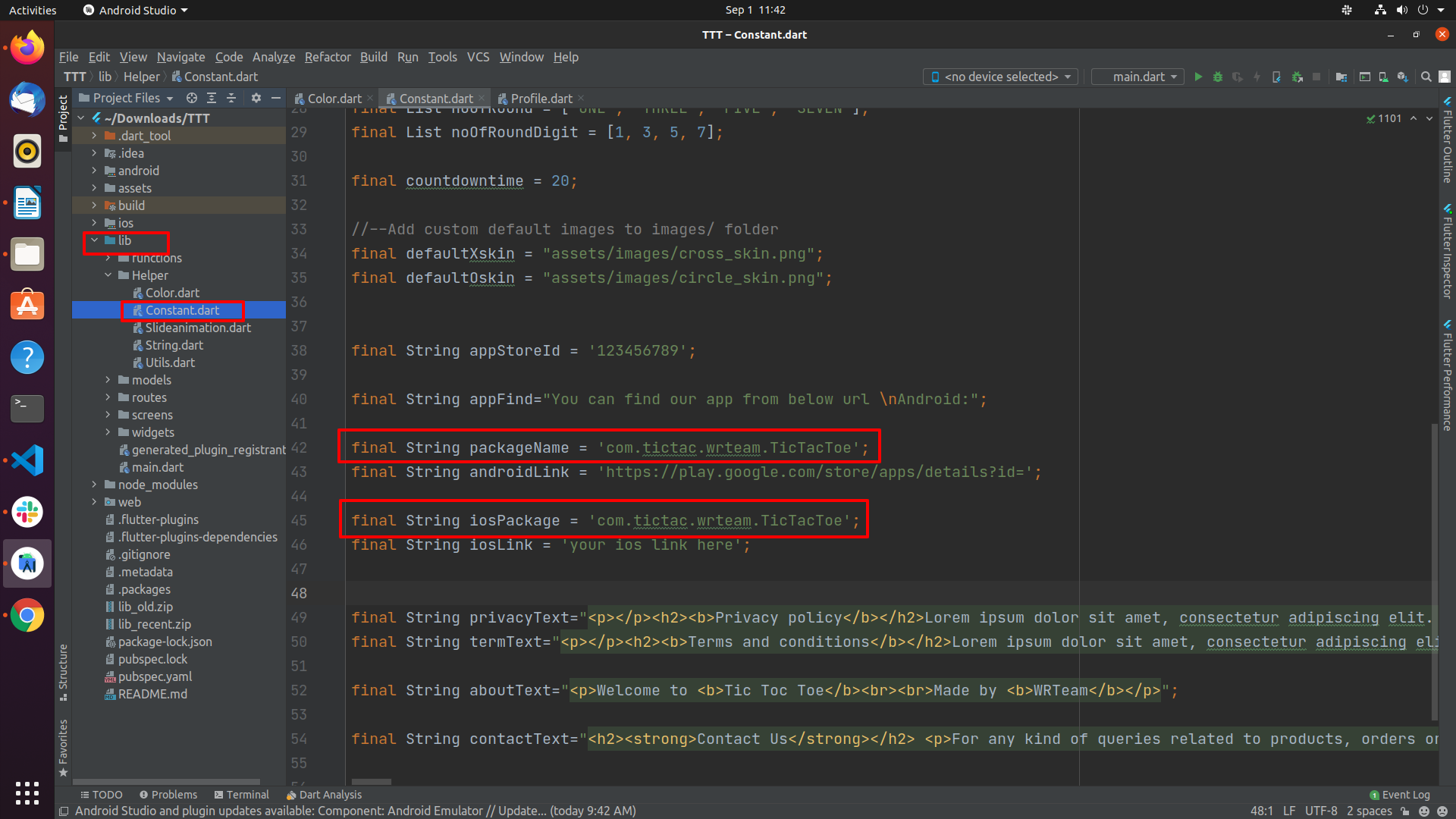Expand the widgets folder
The width and height of the screenshot is (1456, 819).
[108, 432]
